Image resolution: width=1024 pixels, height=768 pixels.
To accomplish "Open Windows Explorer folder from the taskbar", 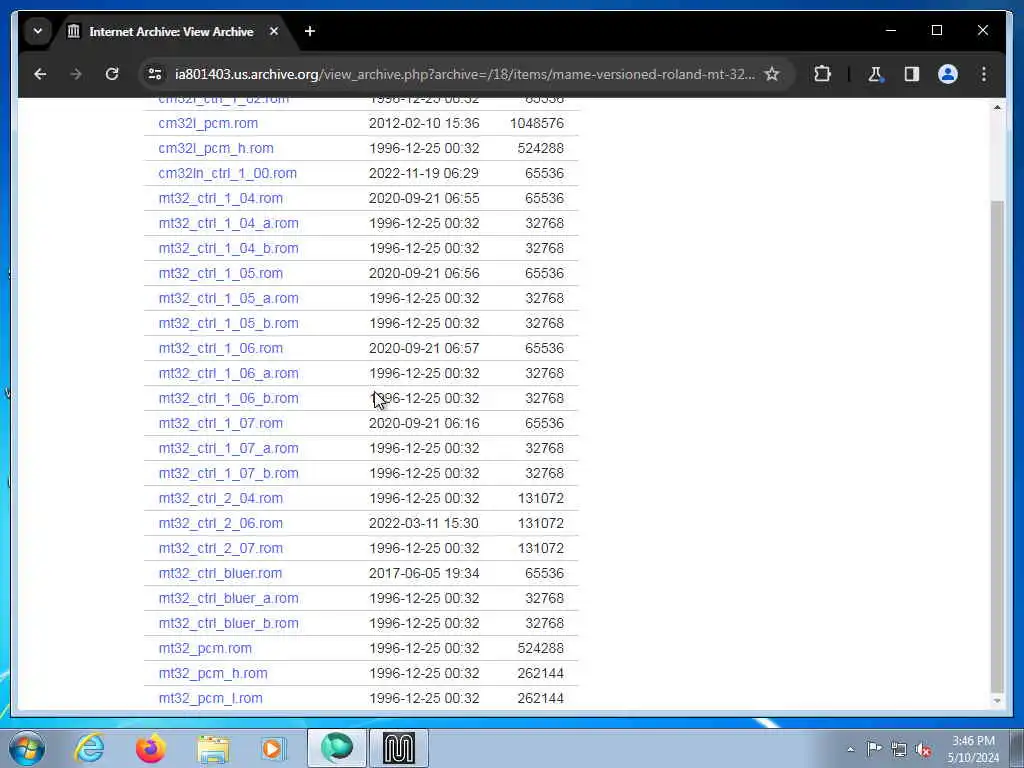I will click(213, 748).
